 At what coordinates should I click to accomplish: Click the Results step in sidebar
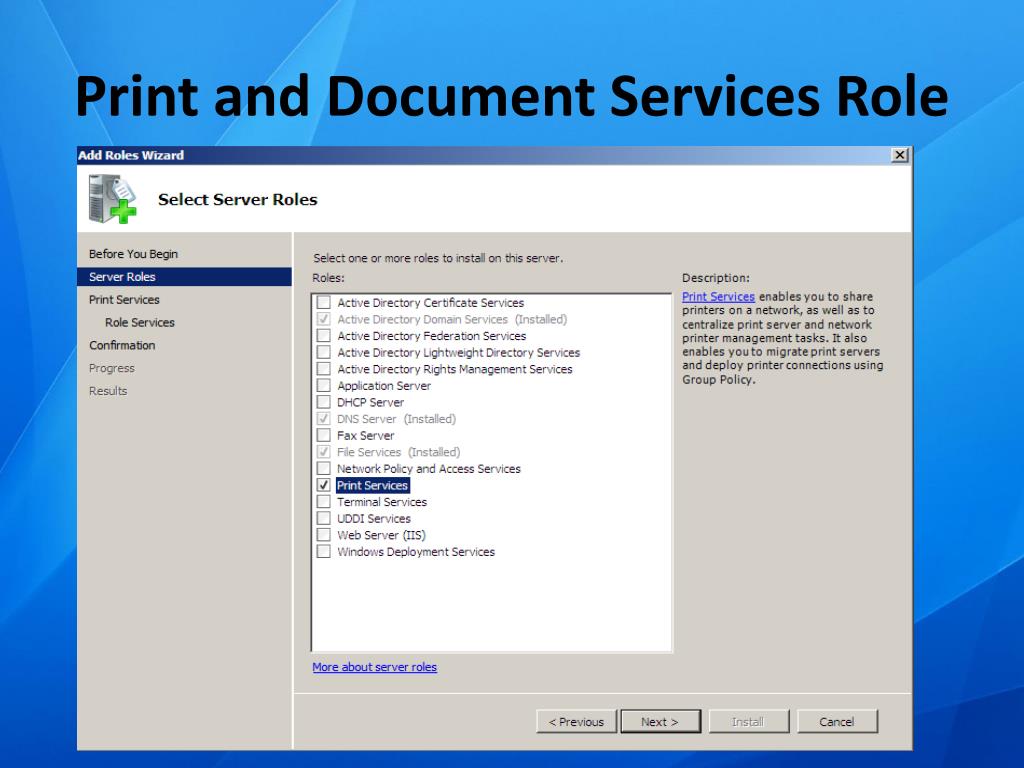(x=108, y=391)
